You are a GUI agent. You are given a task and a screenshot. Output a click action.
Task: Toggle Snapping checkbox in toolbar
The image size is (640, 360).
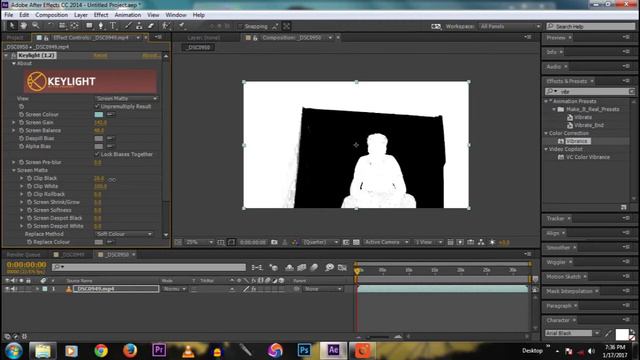[240, 27]
